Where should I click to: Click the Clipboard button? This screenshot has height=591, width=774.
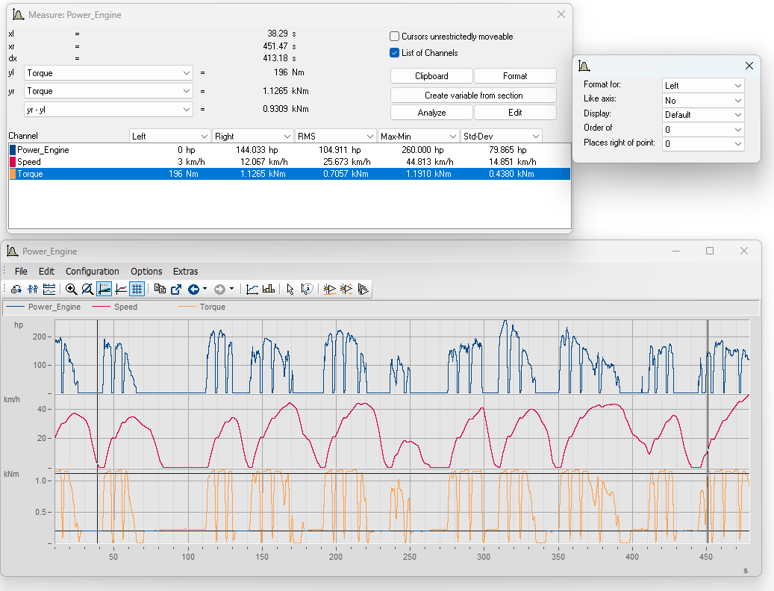pyautogui.click(x=431, y=76)
